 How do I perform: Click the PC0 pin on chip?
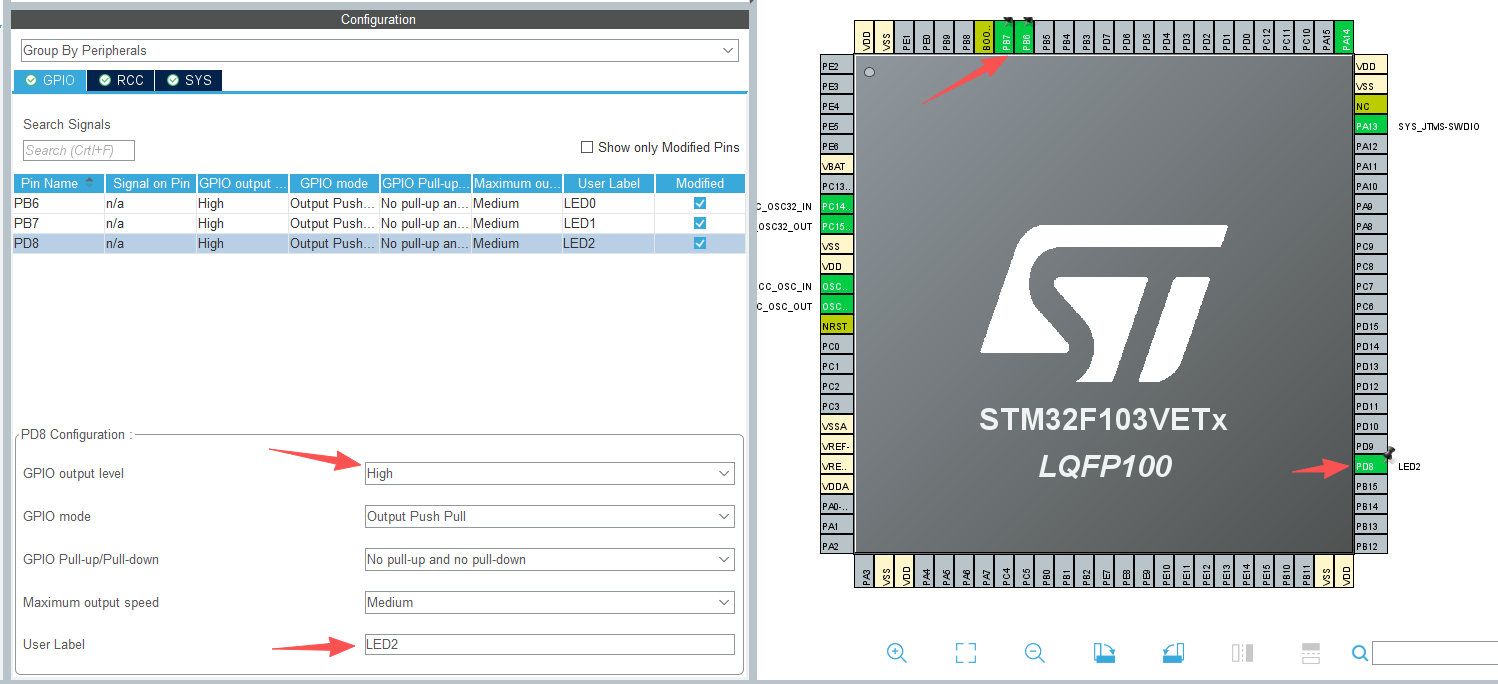[836, 346]
